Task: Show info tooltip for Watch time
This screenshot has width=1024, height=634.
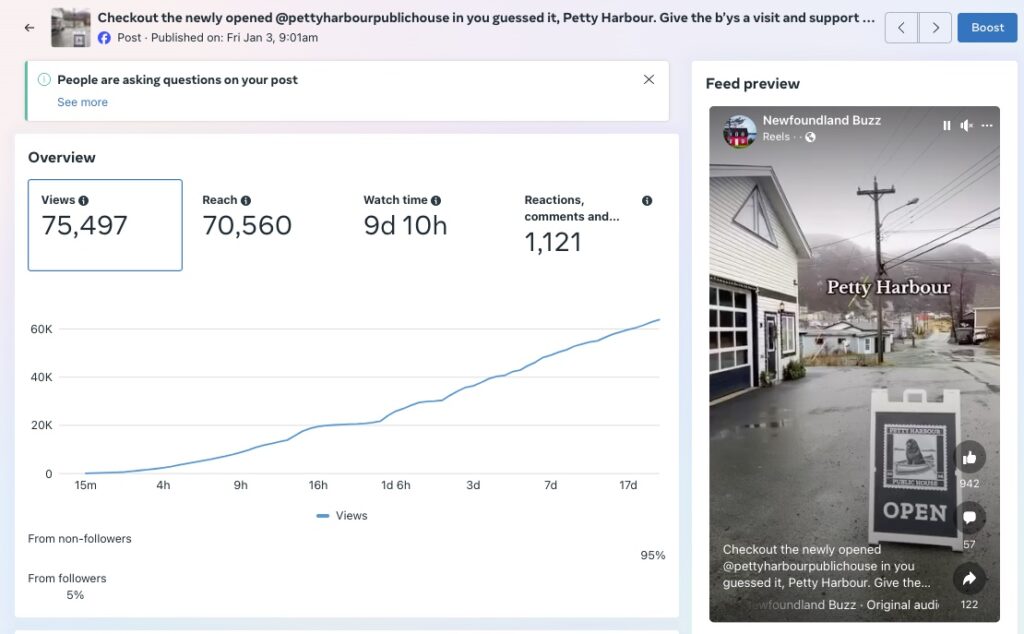Action: coord(436,200)
